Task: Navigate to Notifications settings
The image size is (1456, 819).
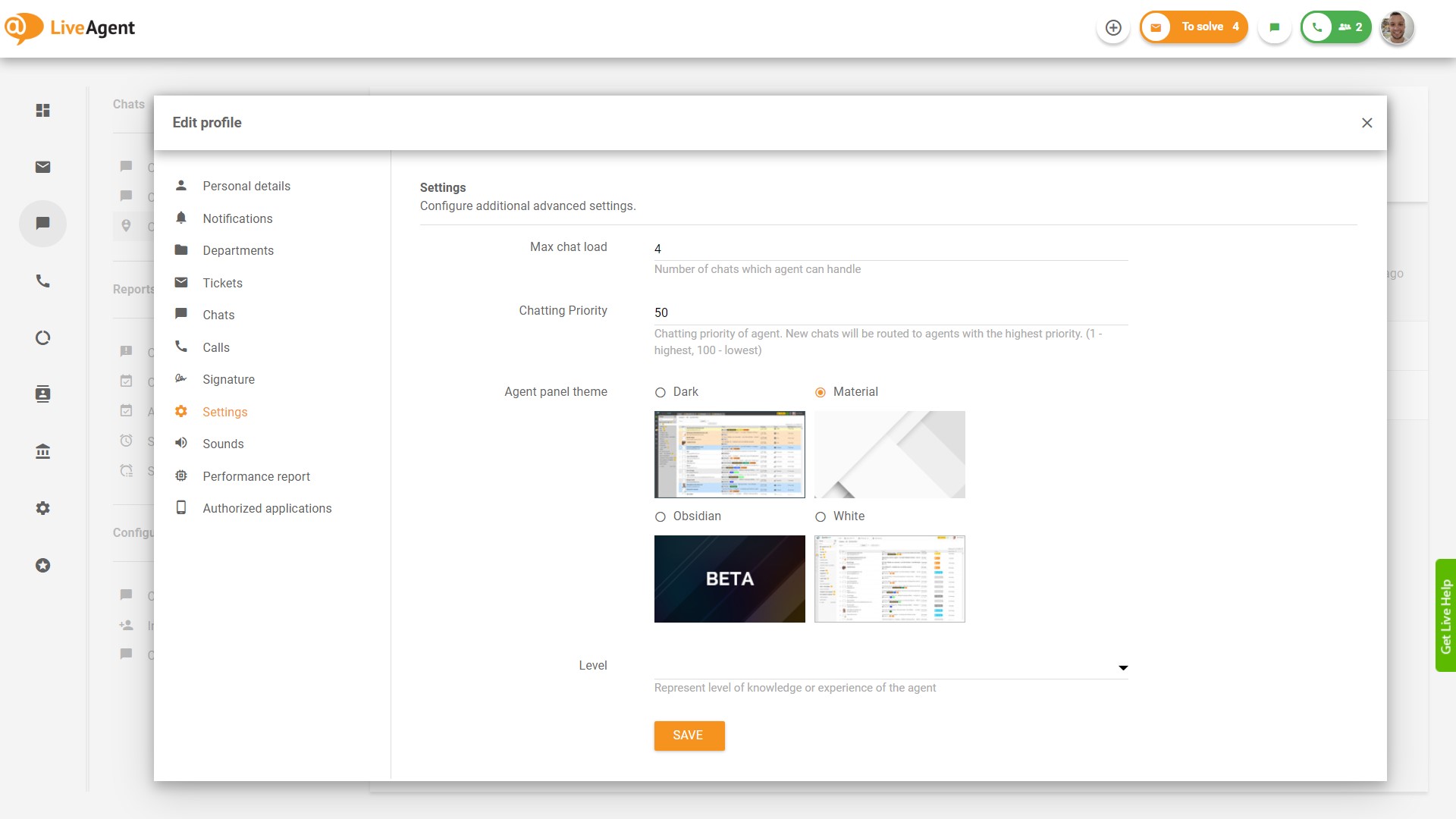Action: [x=237, y=218]
